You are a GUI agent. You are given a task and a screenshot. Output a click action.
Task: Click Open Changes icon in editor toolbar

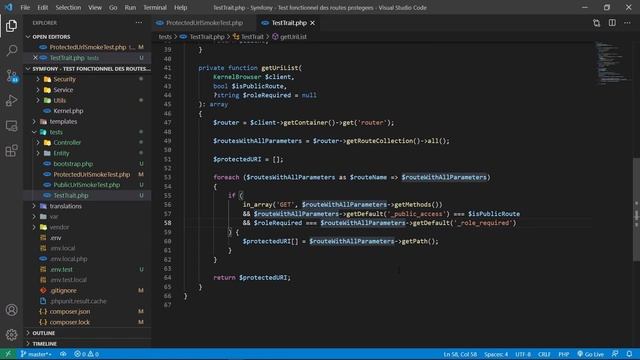click(596, 23)
